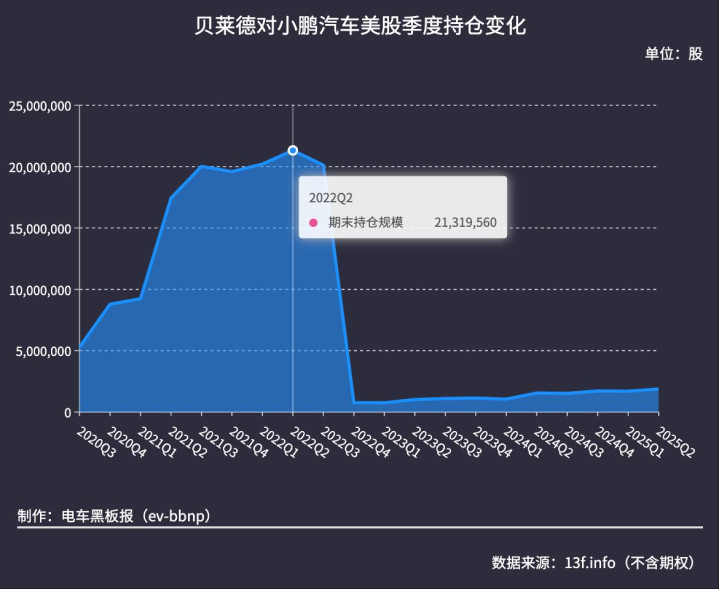Click the tooltip value 21,319,560
The height and width of the screenshot is (589, 719).
pyautogui.click(x=465, y=222)
